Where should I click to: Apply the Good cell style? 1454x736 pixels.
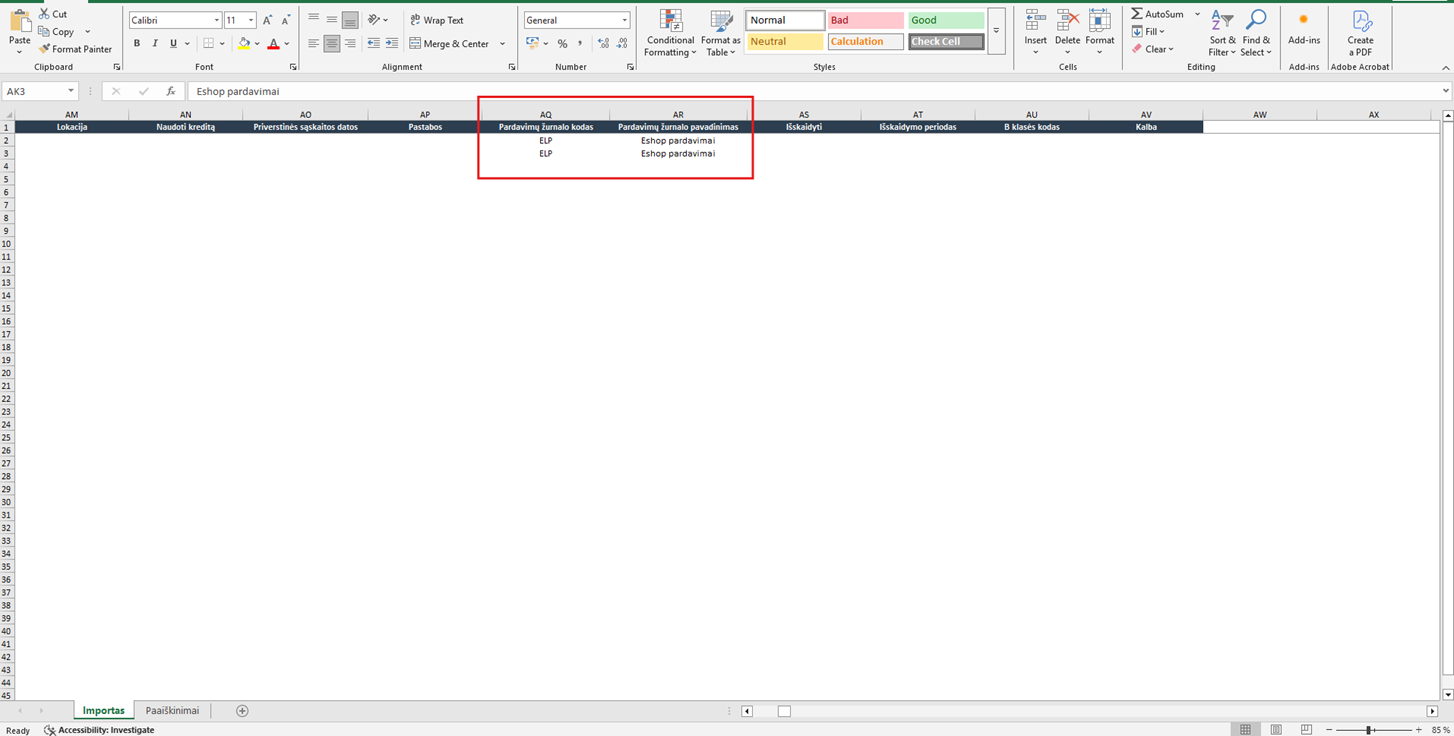click(x=946, y=20)
